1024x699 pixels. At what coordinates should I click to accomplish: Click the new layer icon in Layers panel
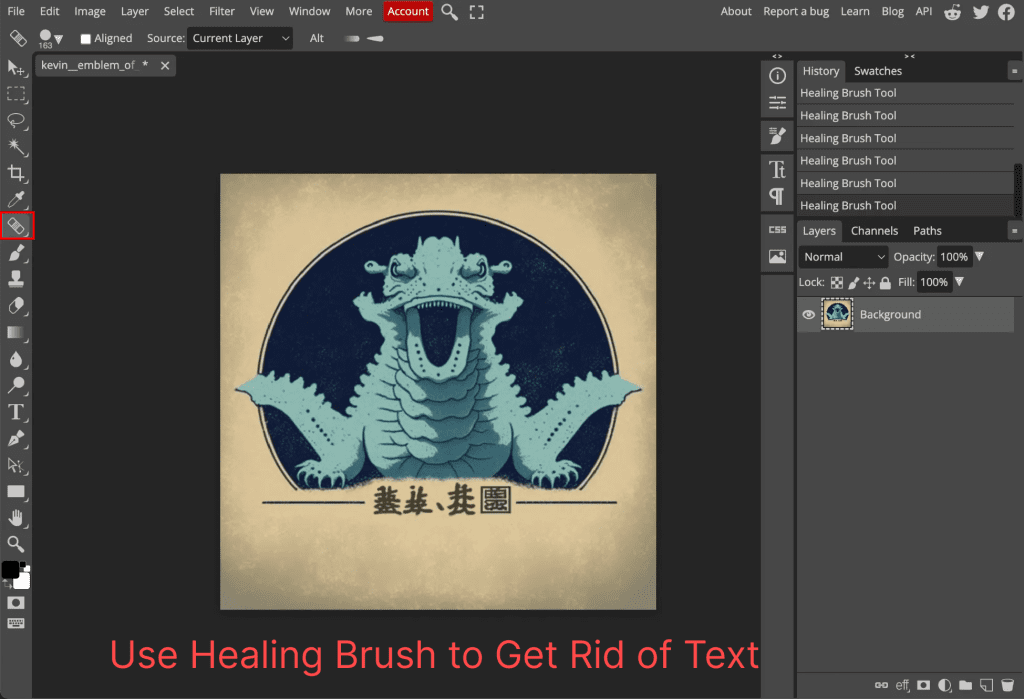985,685
